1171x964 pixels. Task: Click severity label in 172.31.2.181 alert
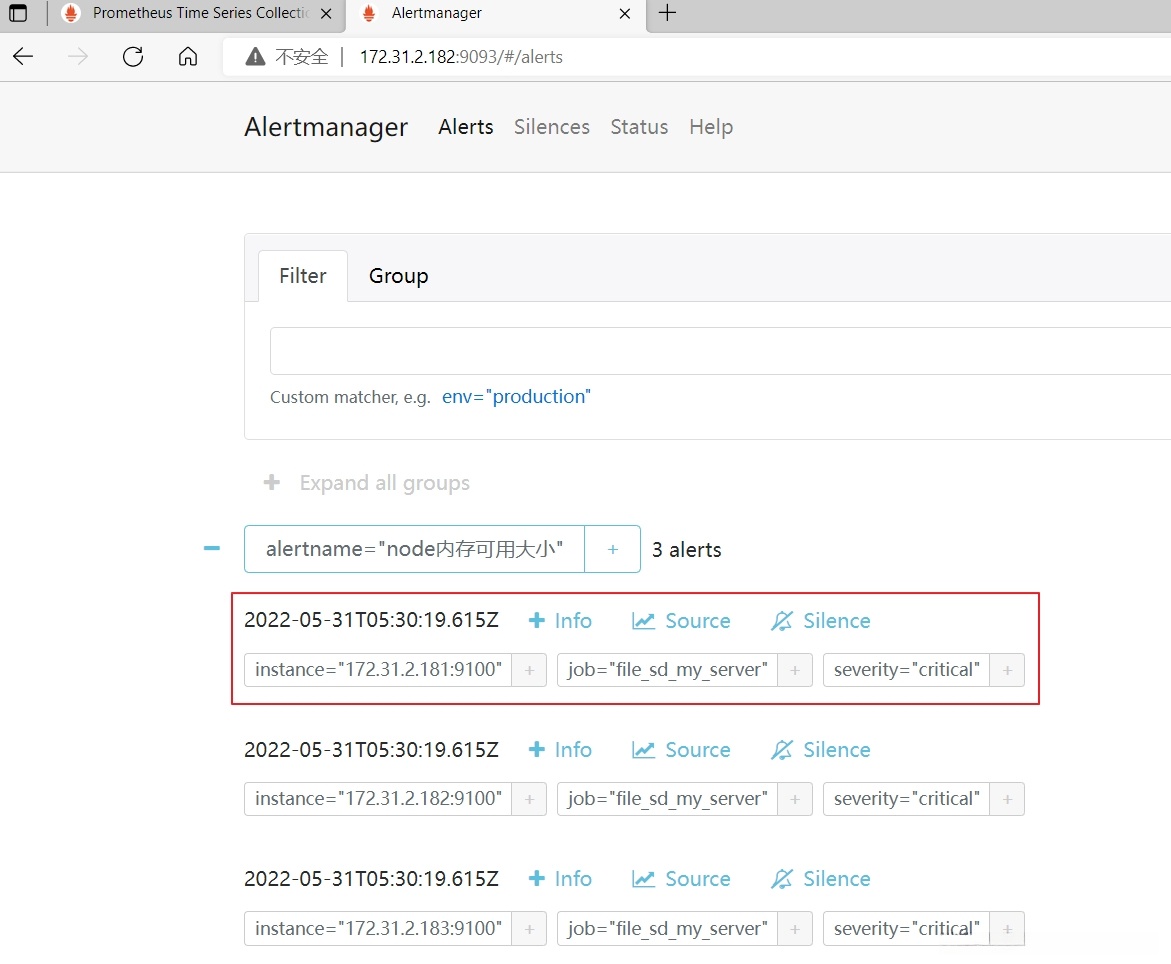click(907, 670)
